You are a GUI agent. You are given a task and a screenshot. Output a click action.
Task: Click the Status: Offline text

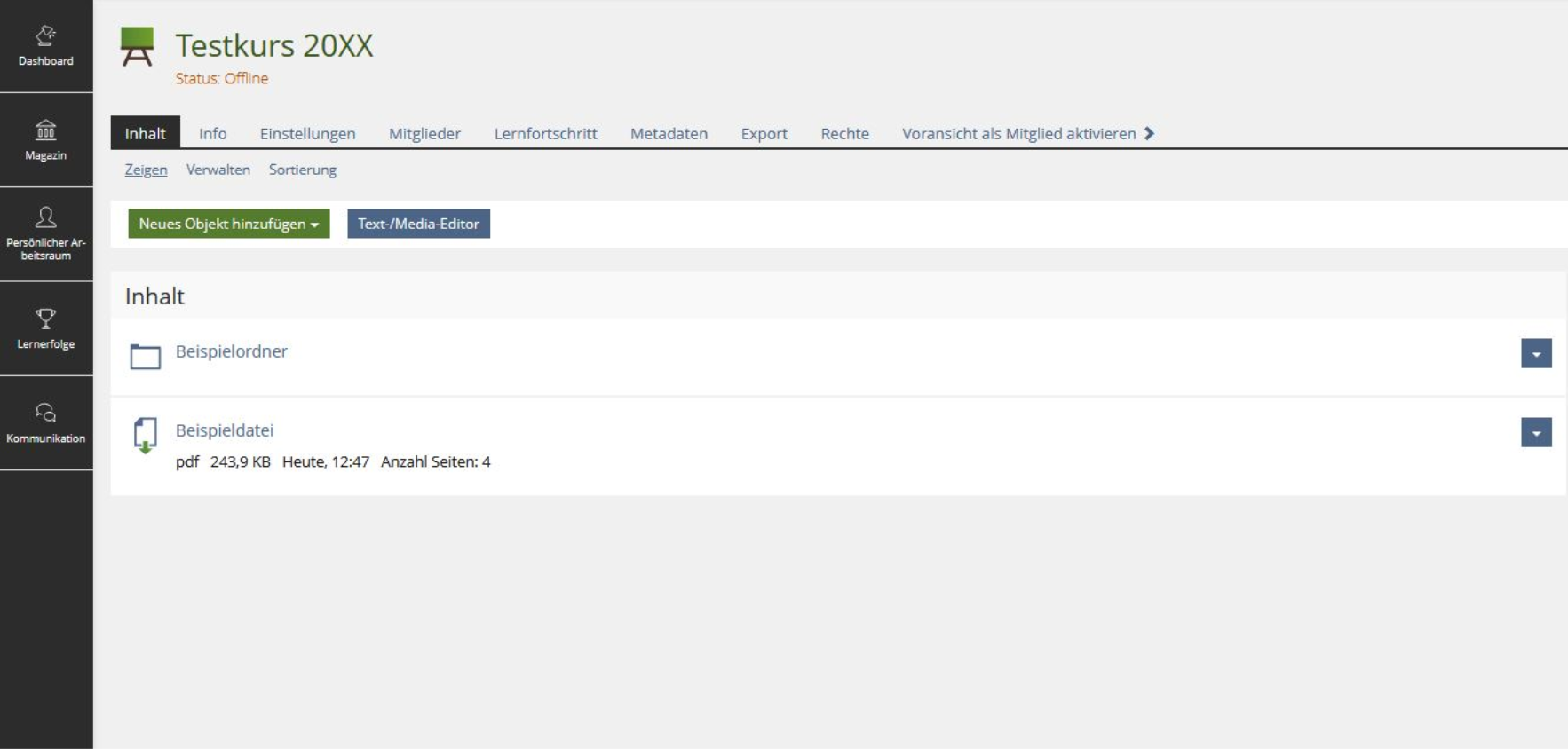221,78
